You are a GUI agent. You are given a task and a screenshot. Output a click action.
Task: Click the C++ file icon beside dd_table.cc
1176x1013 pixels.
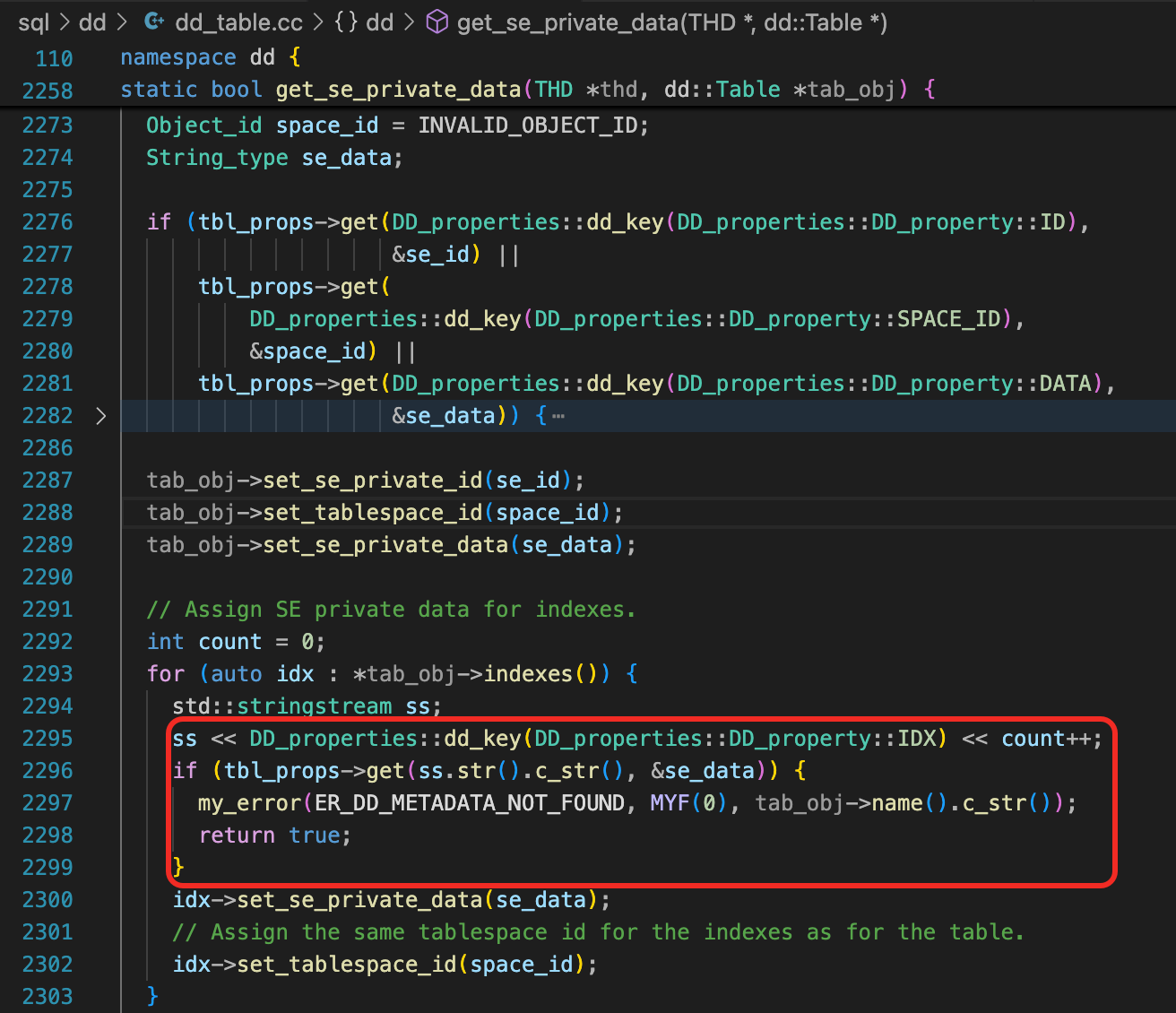154,22
